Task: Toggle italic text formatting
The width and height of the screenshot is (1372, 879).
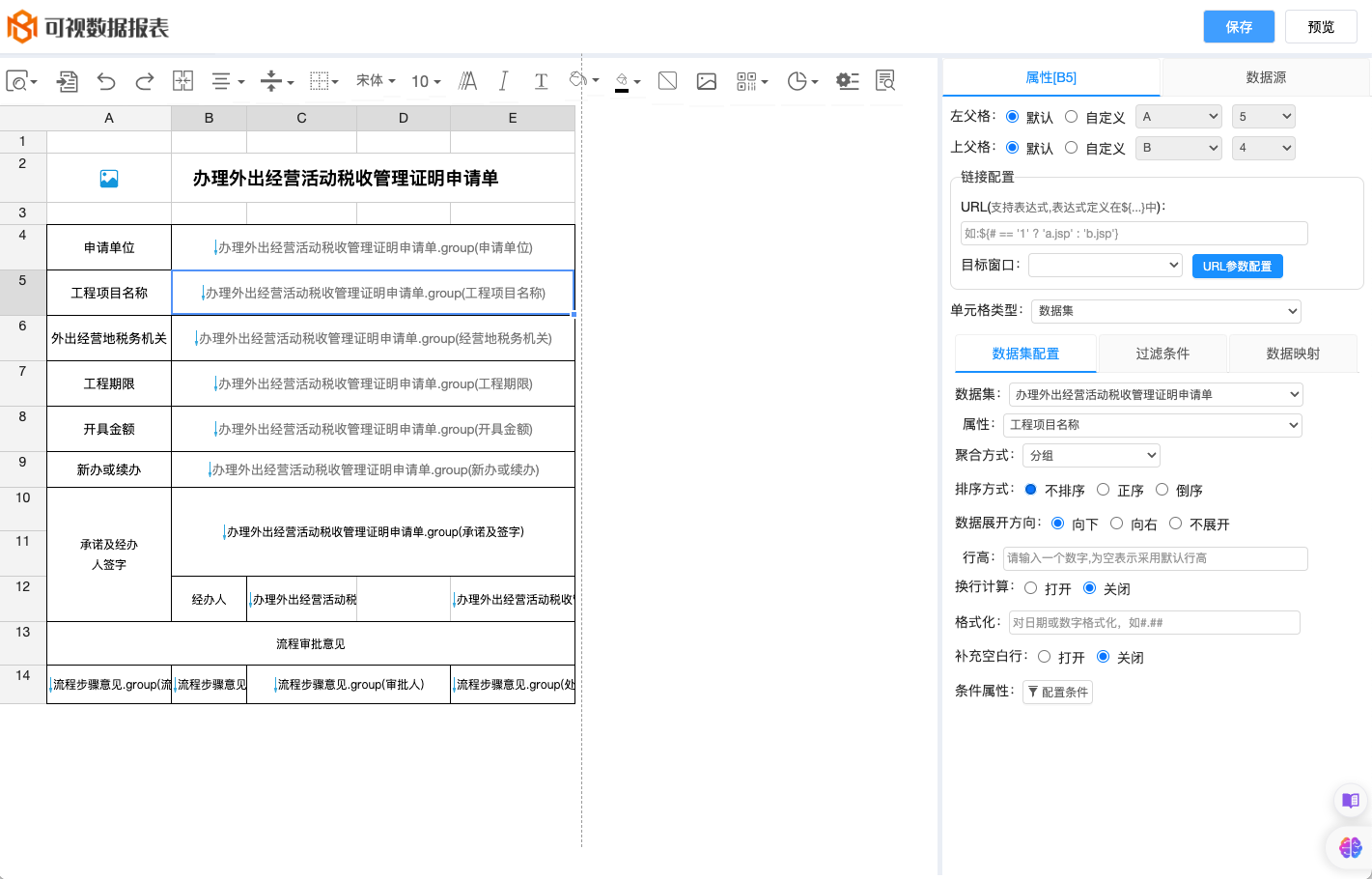Action: pos(503,81)
